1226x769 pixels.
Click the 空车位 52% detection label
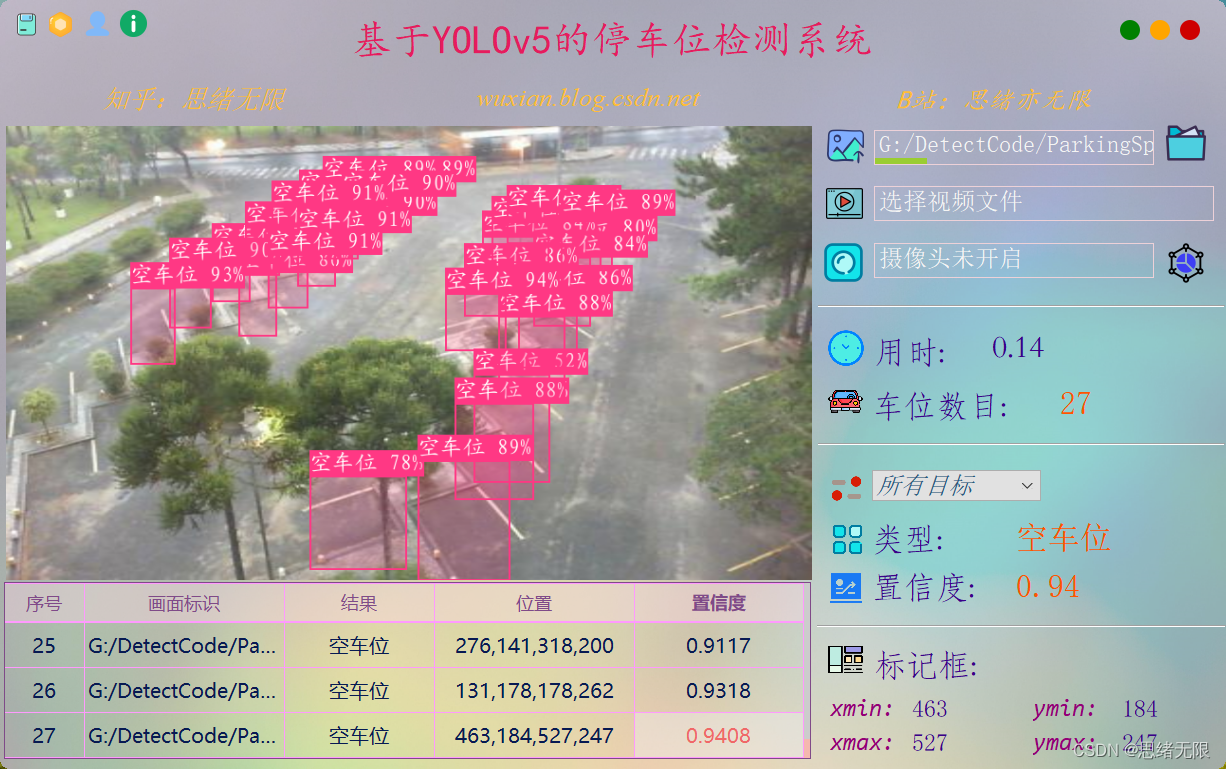(x=530, y=360)
